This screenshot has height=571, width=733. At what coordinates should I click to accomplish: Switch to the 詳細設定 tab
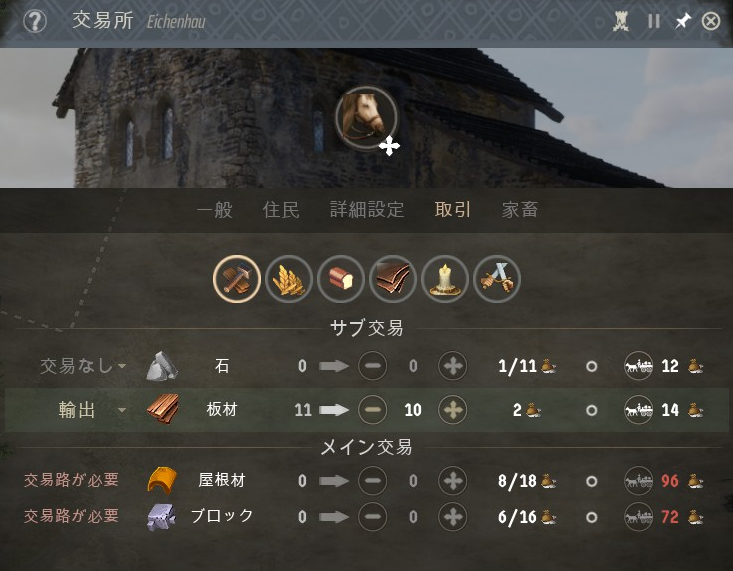[367, 210]
